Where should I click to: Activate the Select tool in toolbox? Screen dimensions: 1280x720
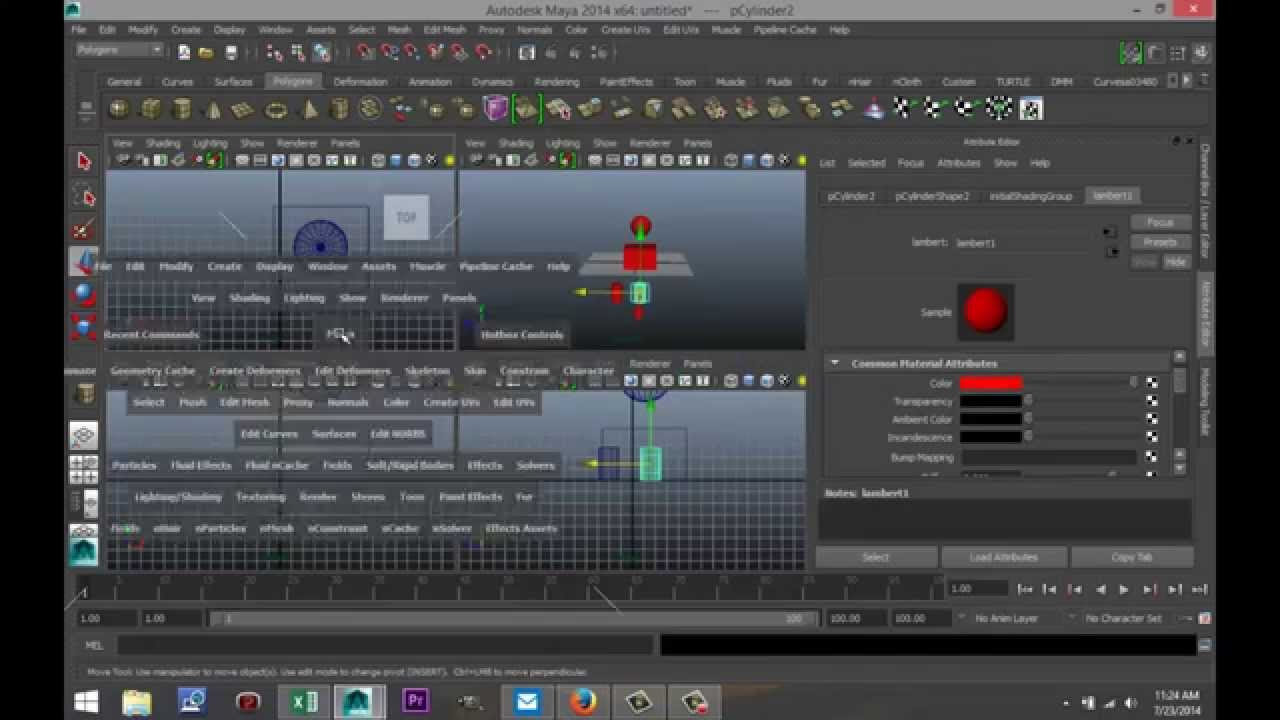[x=84, y=162]
